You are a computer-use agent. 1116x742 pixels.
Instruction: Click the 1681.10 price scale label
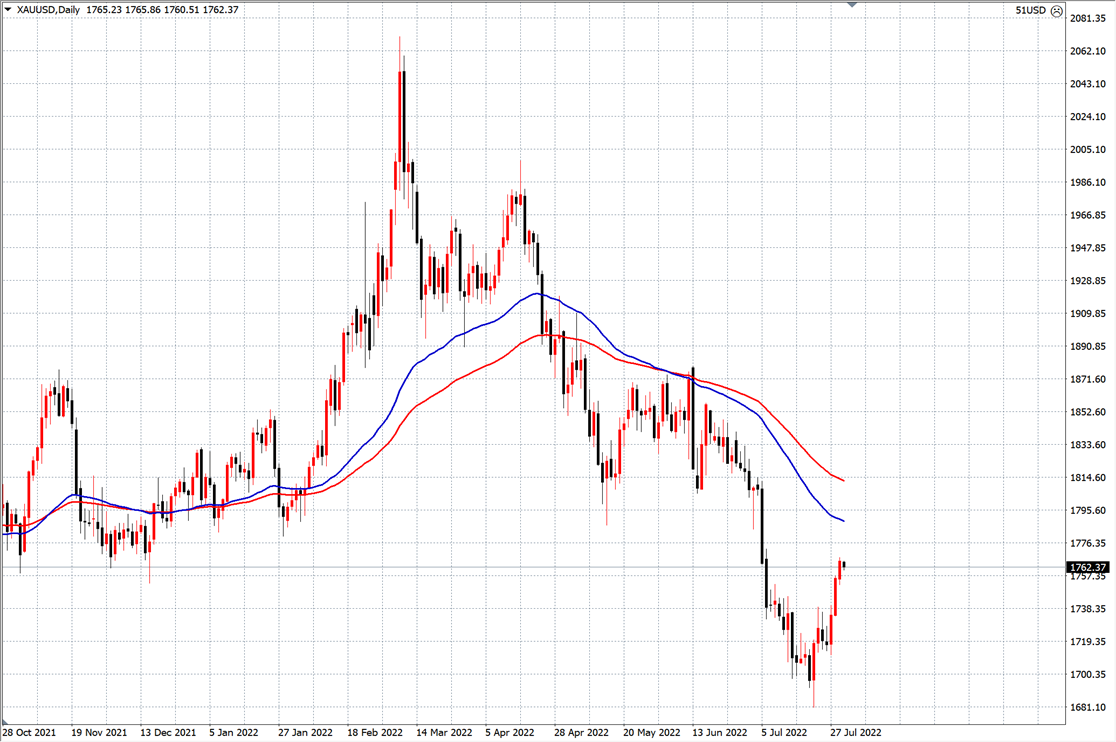1088,707
